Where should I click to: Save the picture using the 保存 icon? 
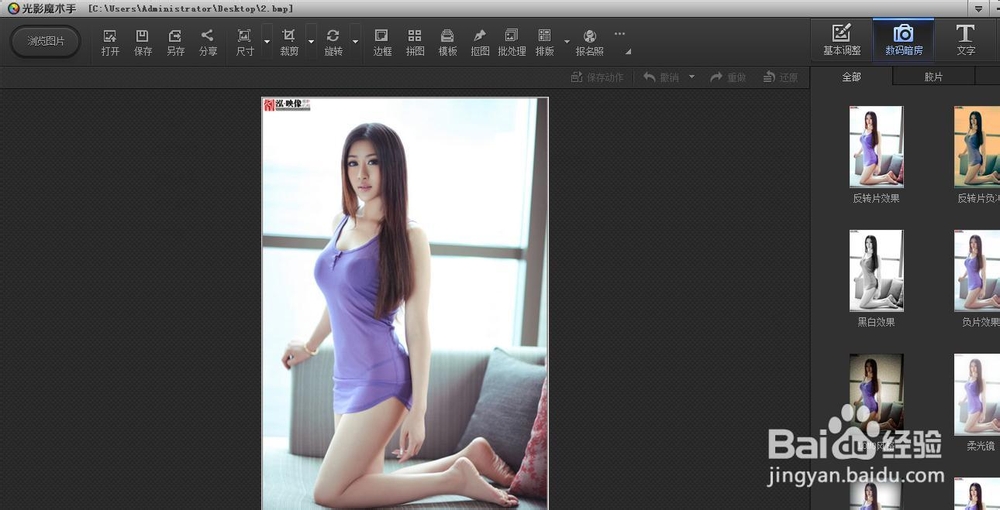[142, 43]
